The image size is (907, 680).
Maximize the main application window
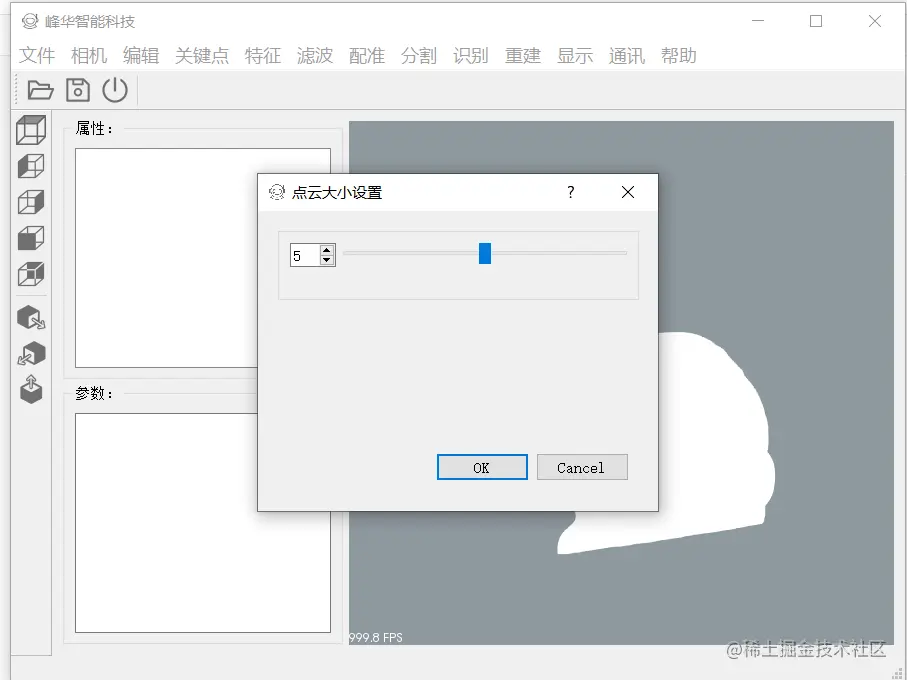(x=816, y=21)
